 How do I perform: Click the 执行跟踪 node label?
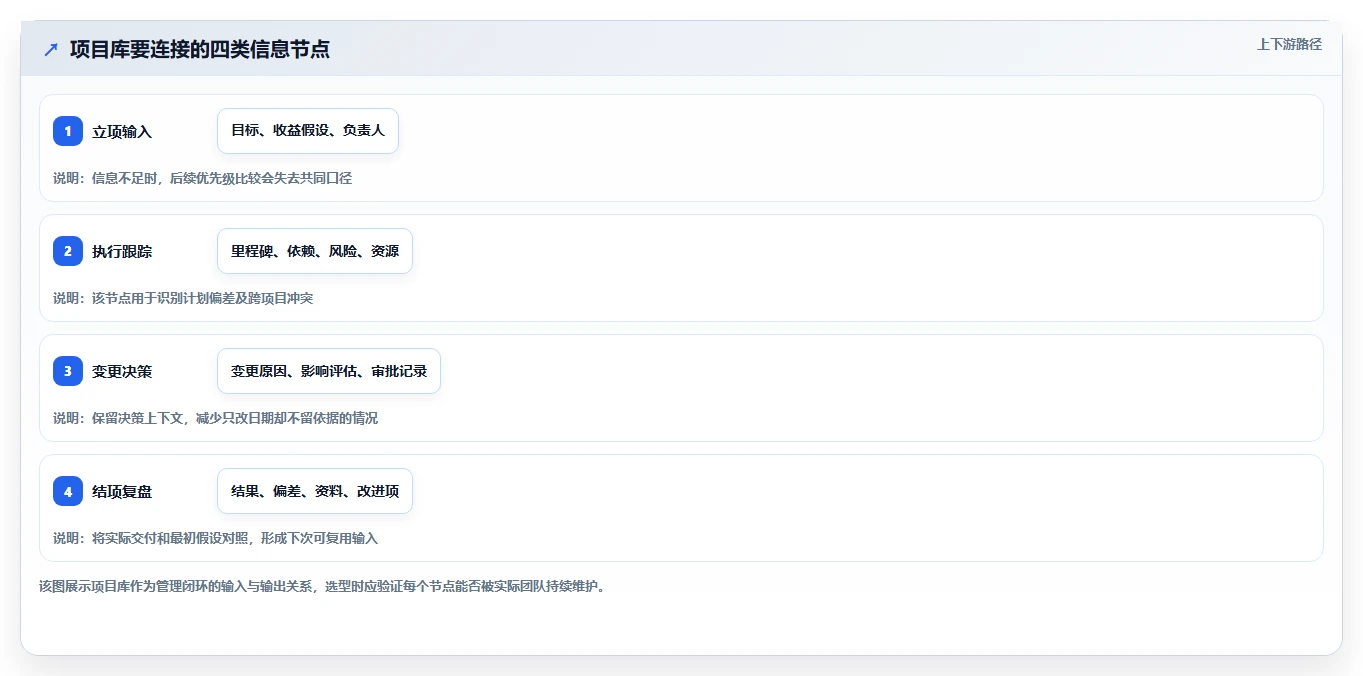coord(122,251)
